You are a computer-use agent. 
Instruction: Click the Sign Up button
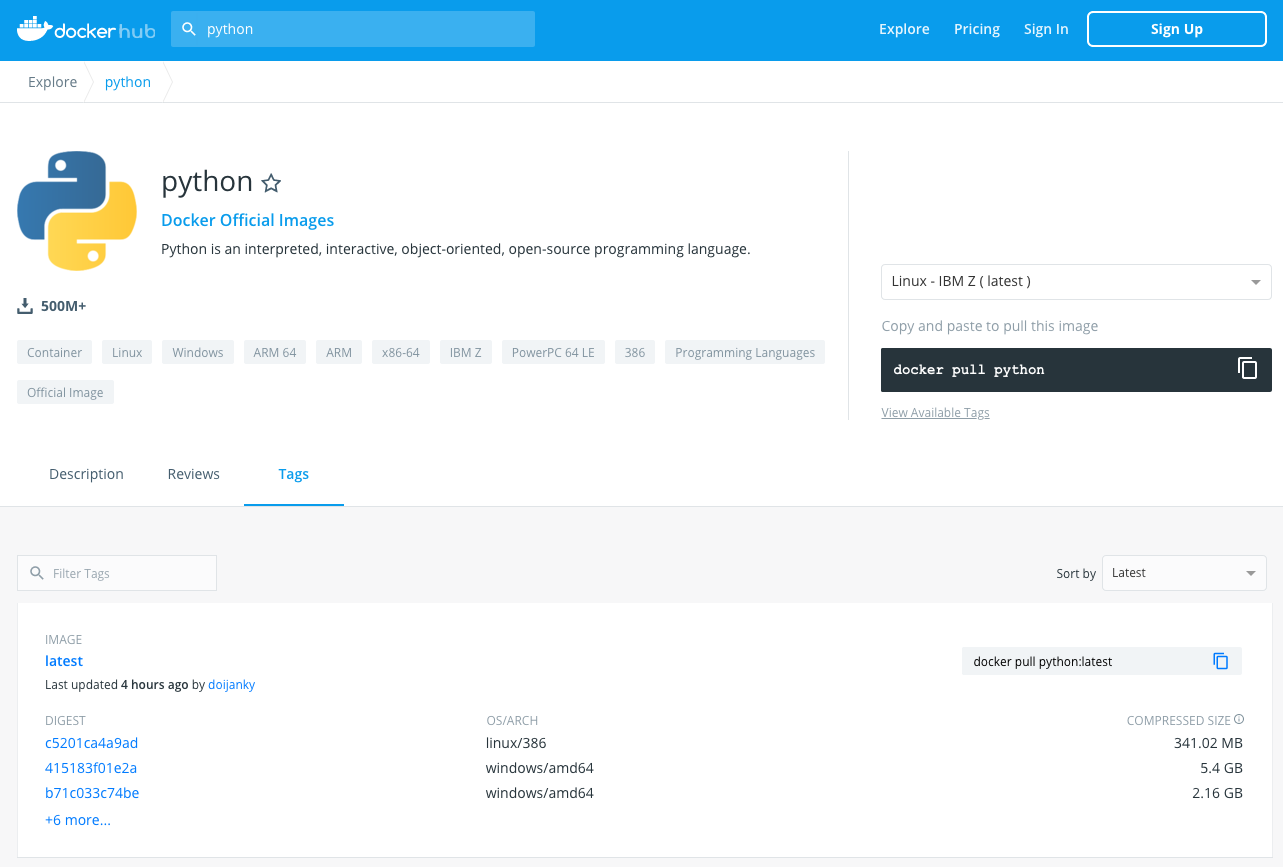1176,28
